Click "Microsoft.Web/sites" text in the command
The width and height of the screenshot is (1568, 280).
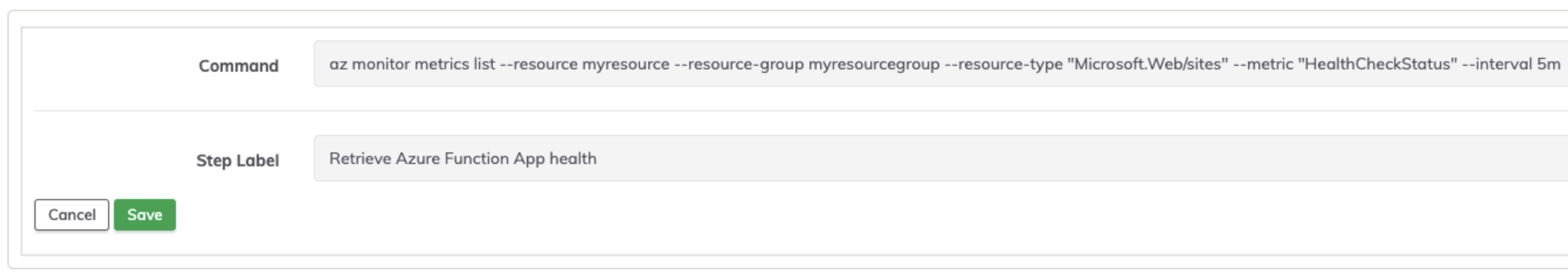[1148, 64]
